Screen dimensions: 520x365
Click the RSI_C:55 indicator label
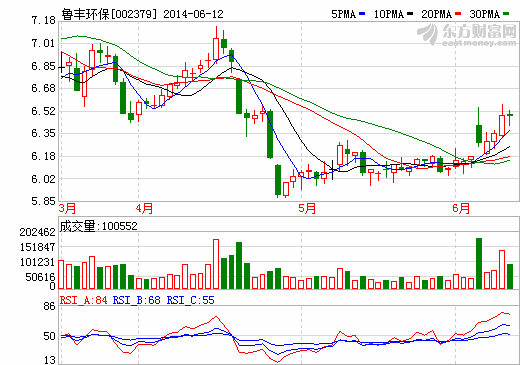tap(190, 300)
